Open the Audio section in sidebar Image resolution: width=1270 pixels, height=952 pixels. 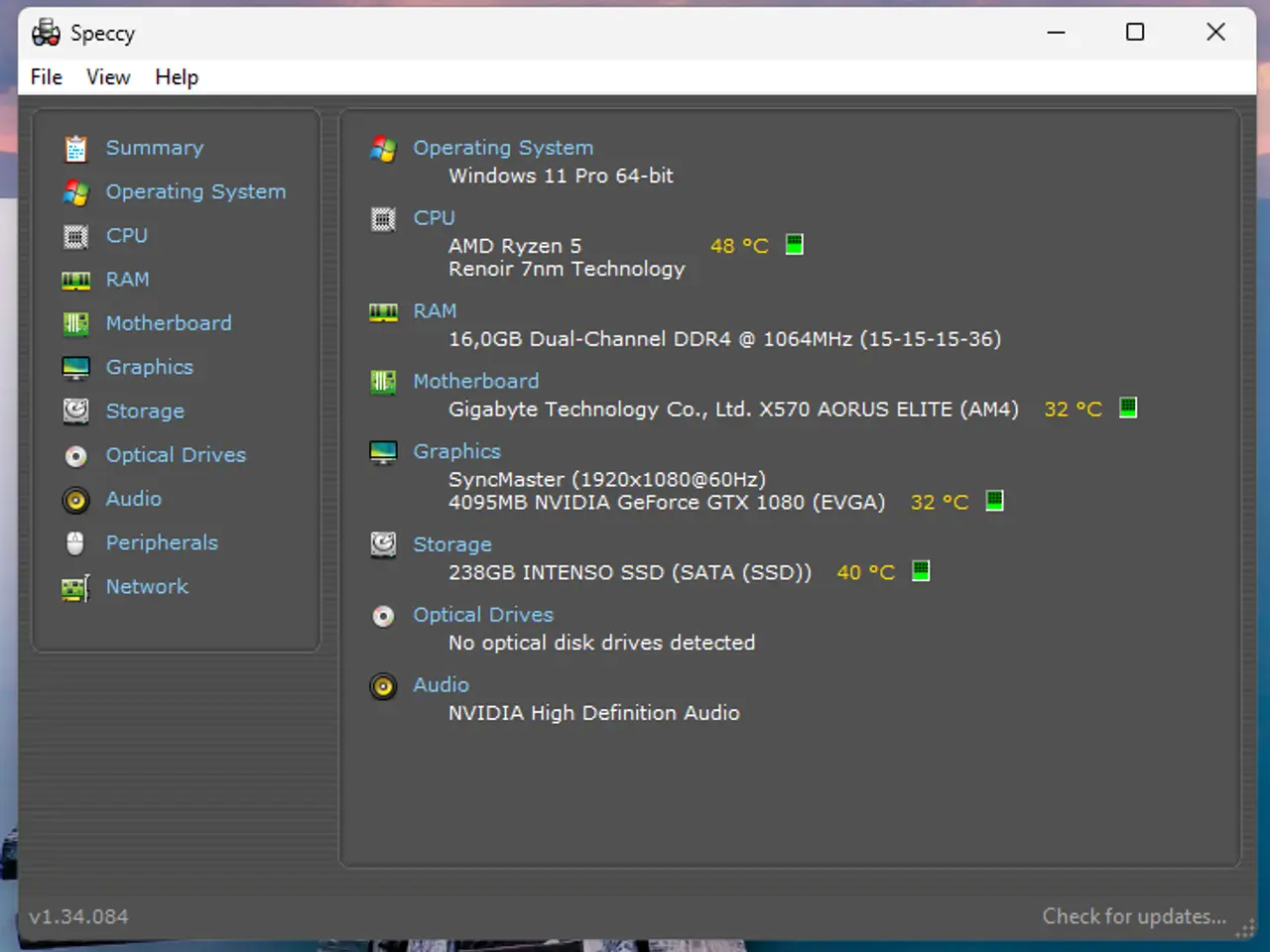point(134,499)
